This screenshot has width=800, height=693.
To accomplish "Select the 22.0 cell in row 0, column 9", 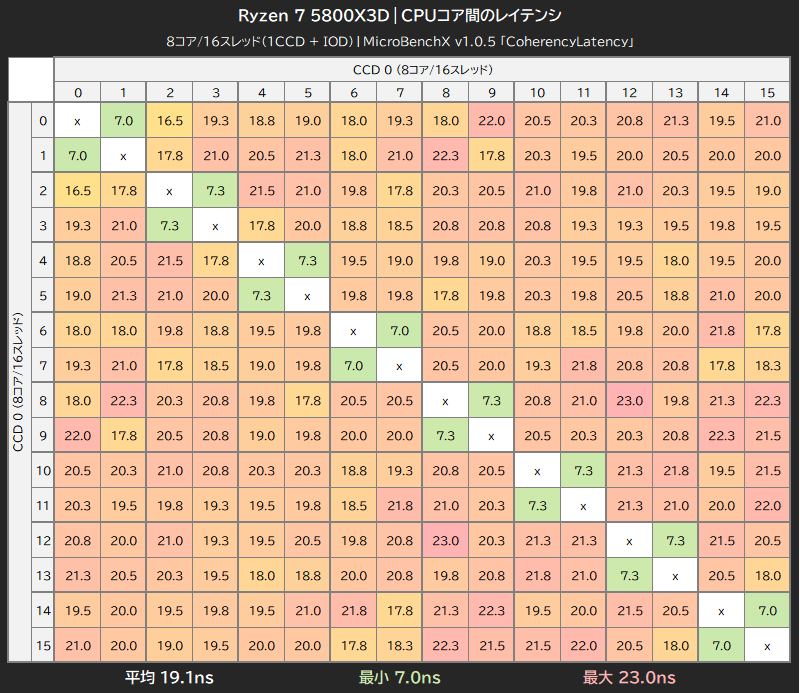I will [491, 121].
